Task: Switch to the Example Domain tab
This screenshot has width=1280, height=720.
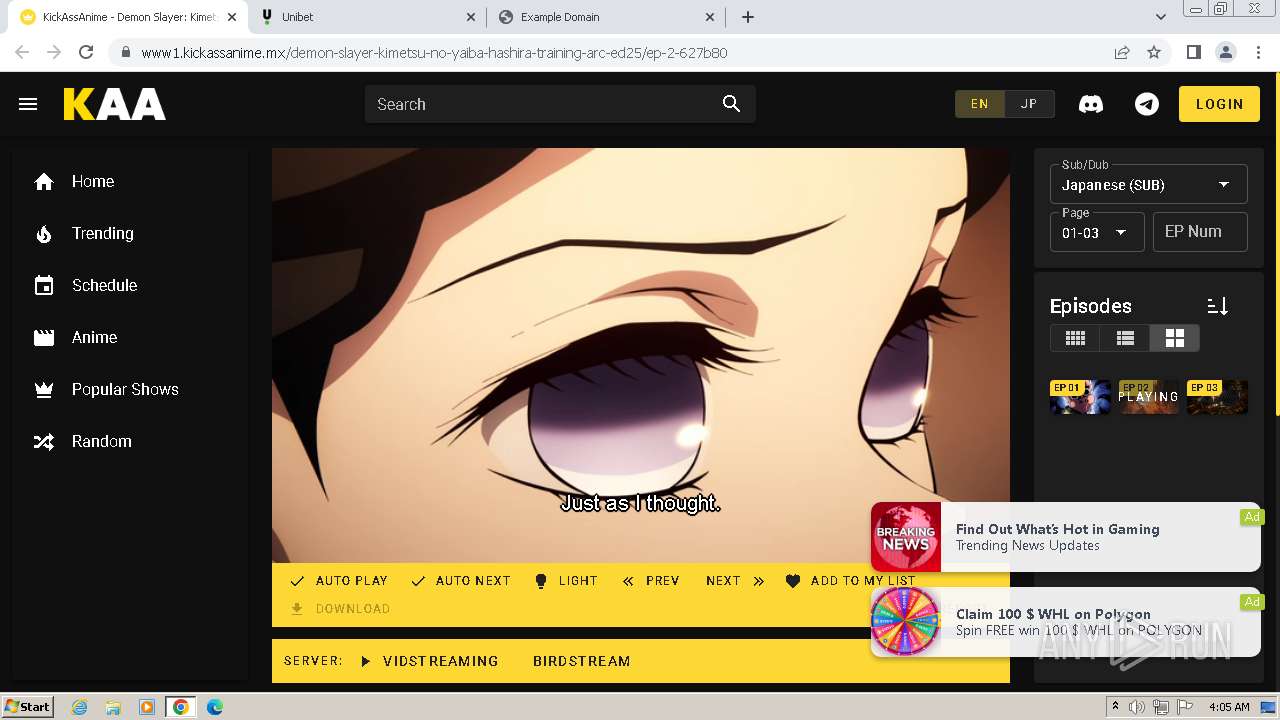Action: click(605, 17)
